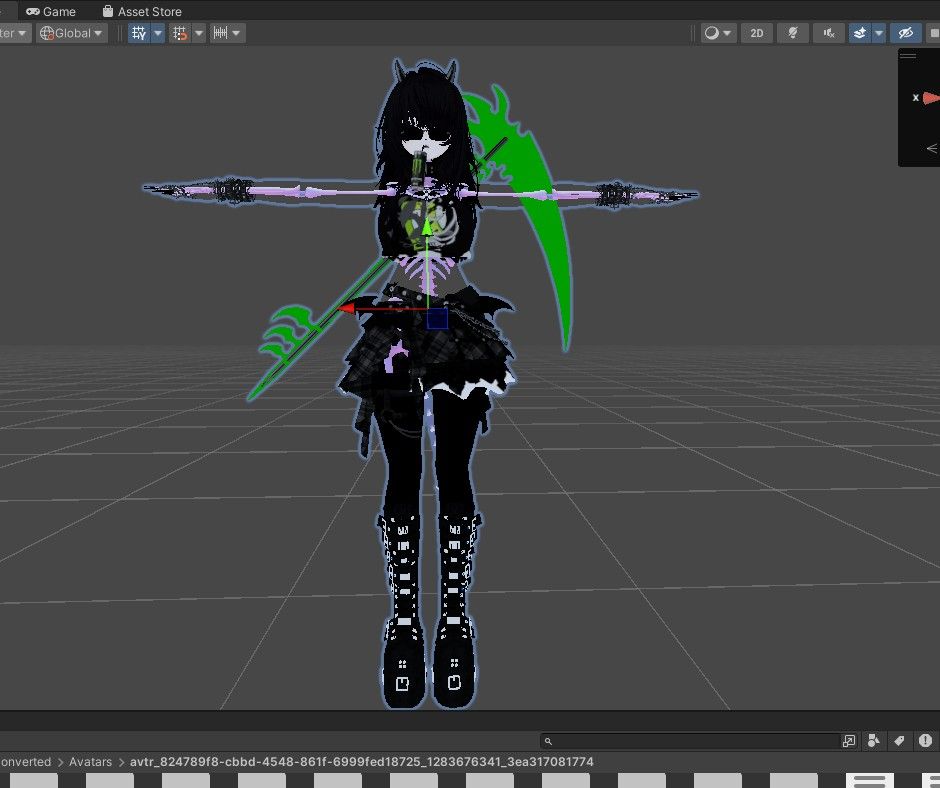Open the orientation gizmo overlay menu handle
940x788 pixels.
click(x=908, y=56)
